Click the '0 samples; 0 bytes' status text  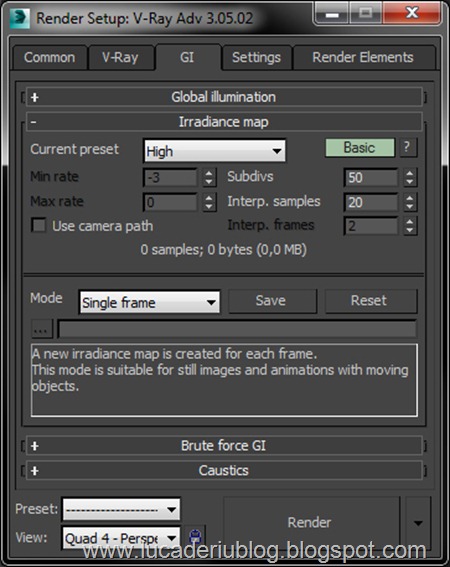(x=224, y=250)
